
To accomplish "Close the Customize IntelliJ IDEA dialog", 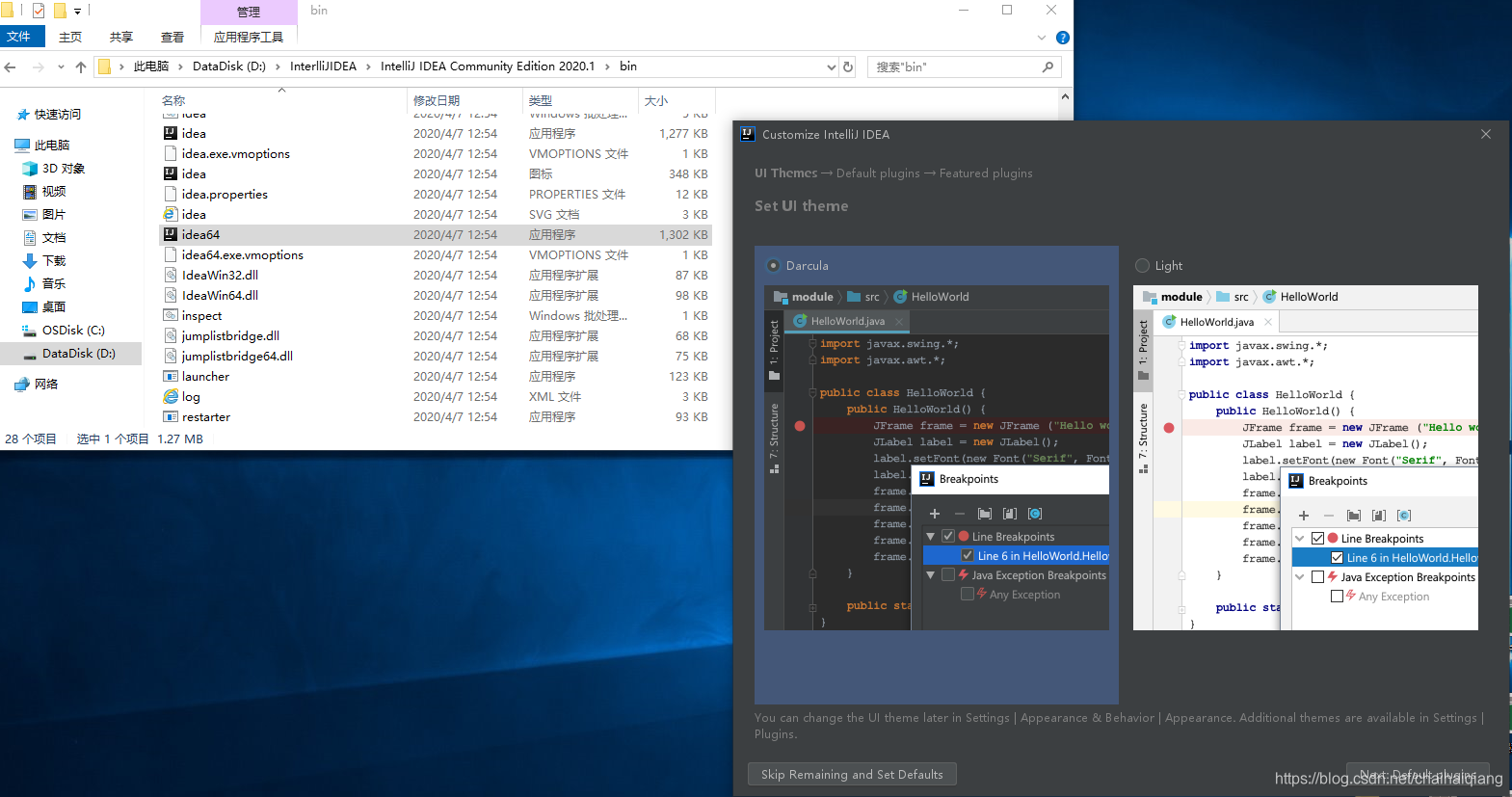I will tap(1486, 134).
